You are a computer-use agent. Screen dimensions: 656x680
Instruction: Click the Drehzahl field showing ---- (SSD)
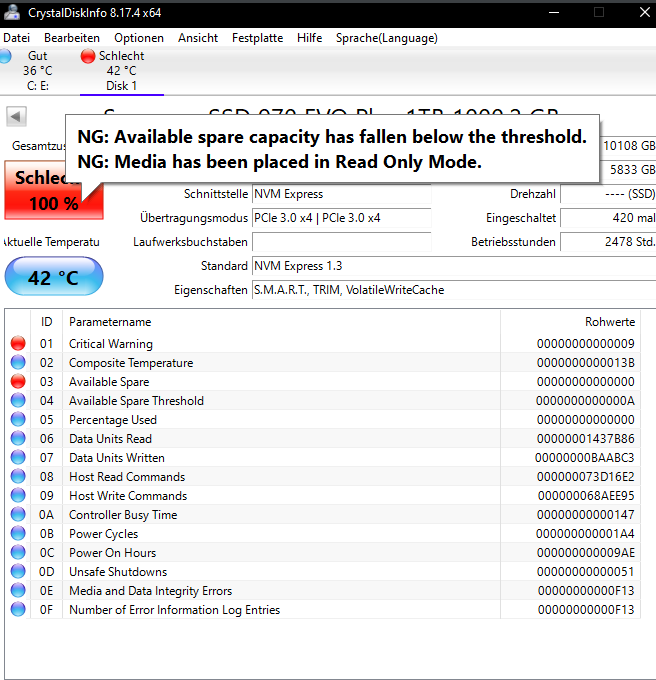tap(608, 194)
